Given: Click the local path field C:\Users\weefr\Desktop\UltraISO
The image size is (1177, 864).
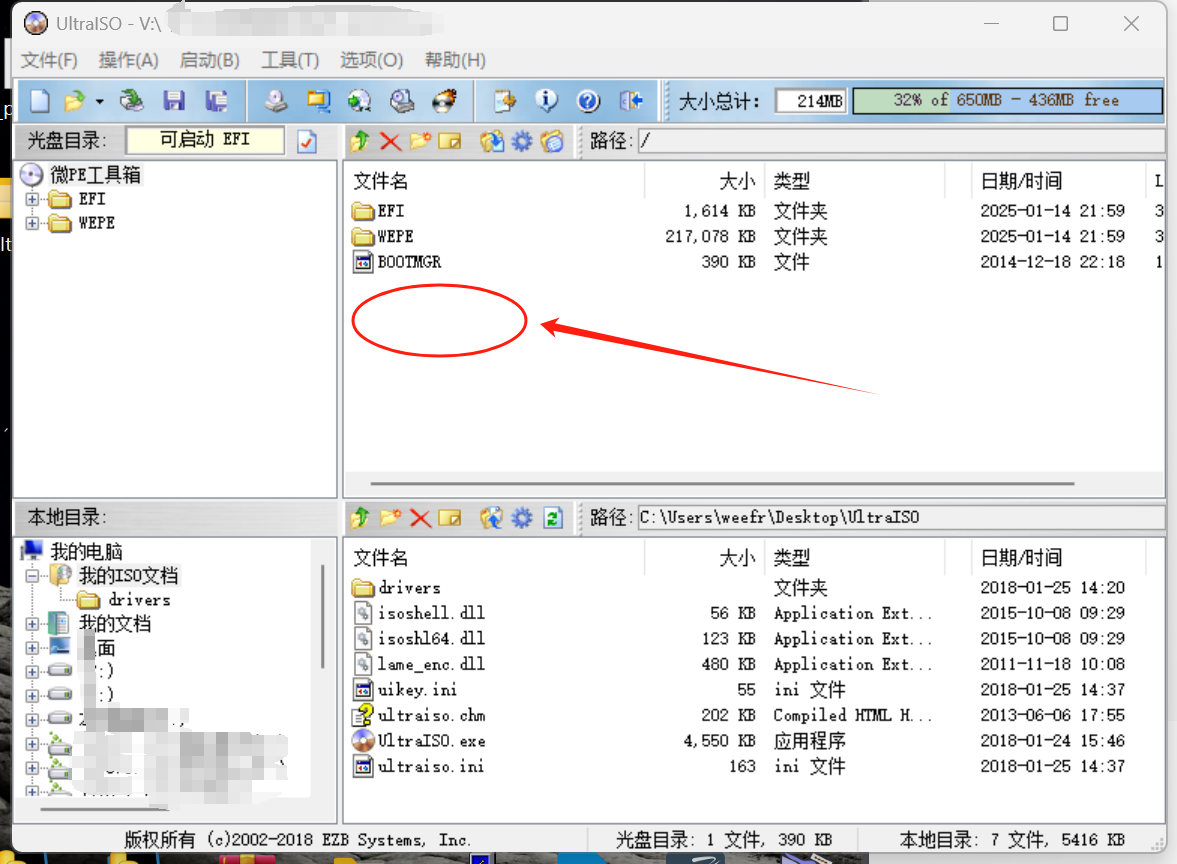Looking at the screenshot, I should [x=901, y=518].
